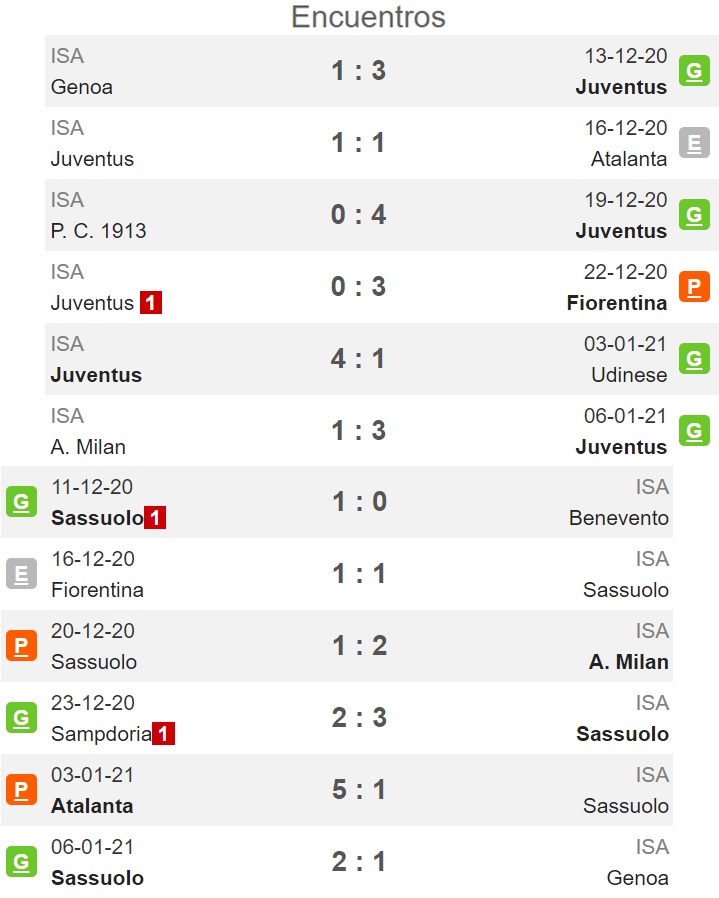Click the Encuentros section heading
This screenshot has height=898, width=719.
[368, 17]
